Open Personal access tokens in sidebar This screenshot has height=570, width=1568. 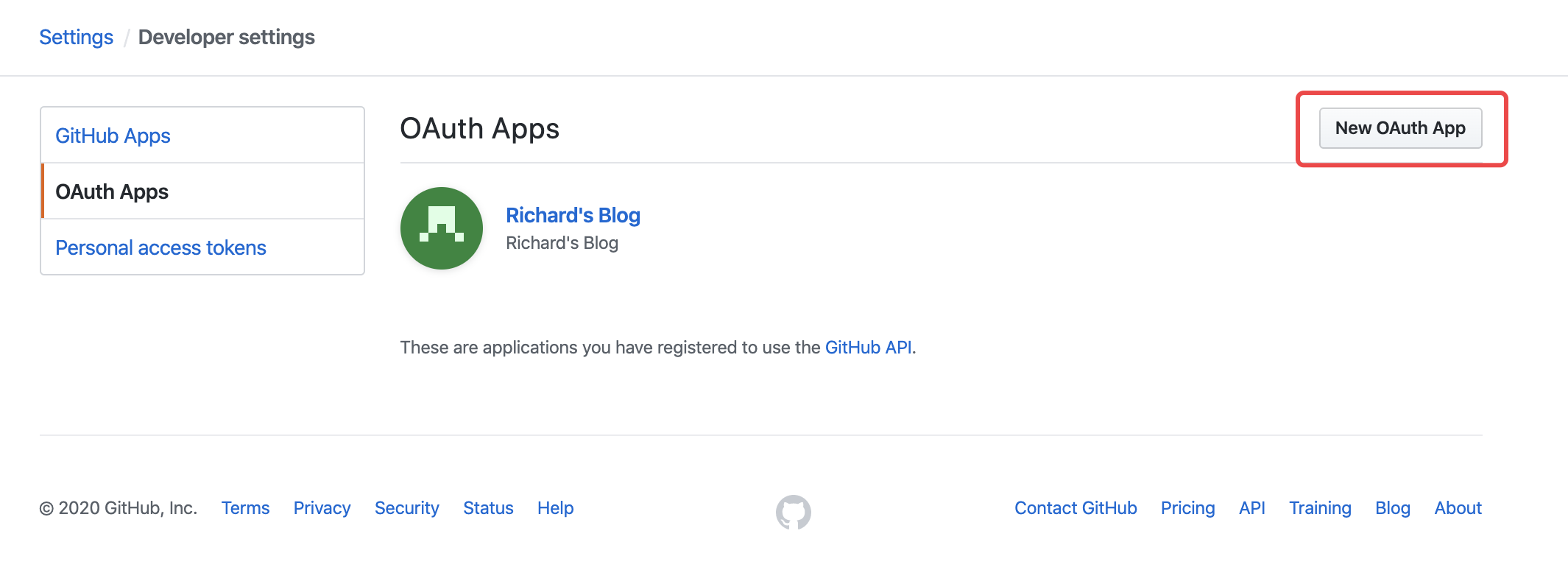point(160,247)
